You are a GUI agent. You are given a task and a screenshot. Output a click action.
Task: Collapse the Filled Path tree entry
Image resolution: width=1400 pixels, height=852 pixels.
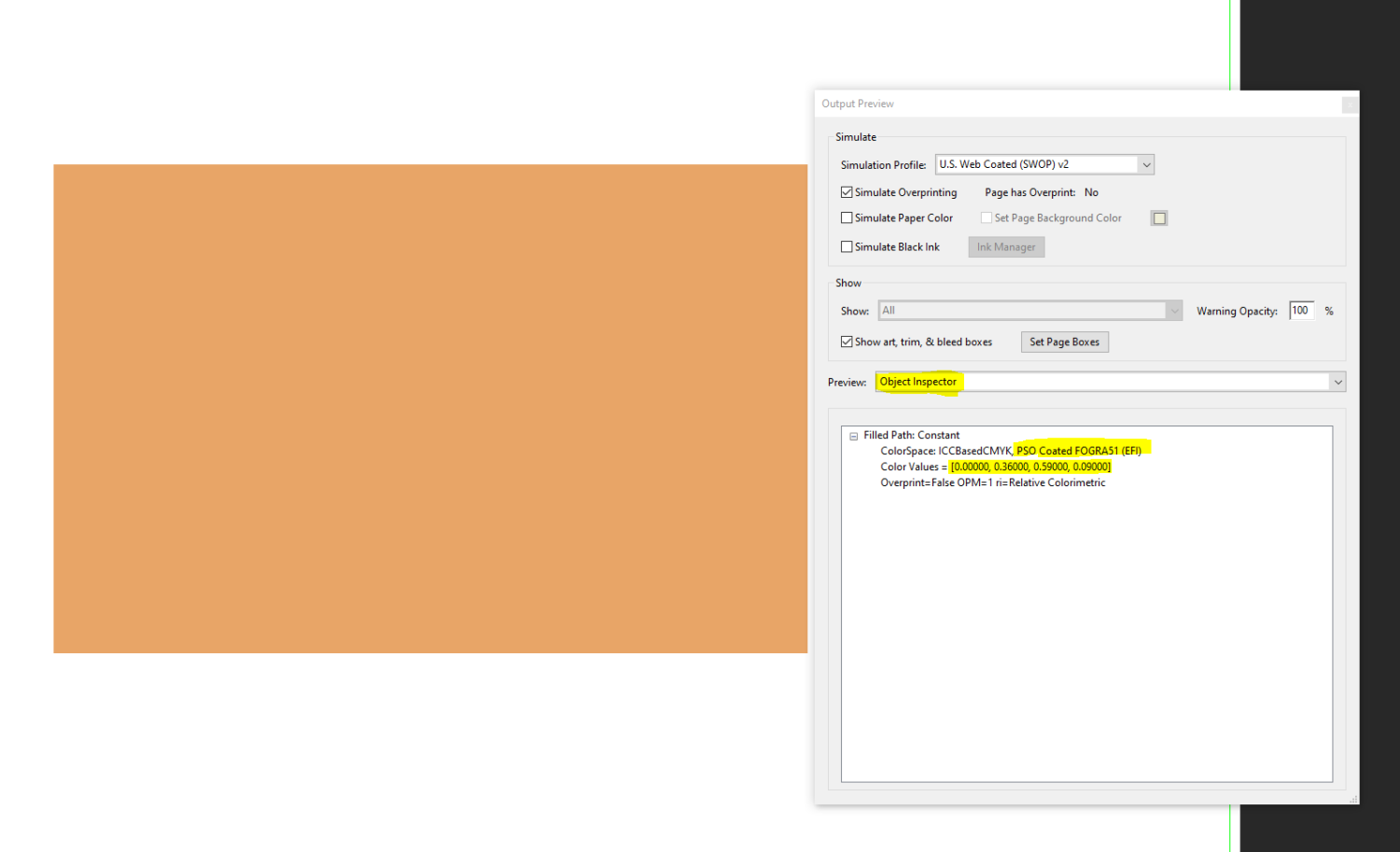coord(852,435)
